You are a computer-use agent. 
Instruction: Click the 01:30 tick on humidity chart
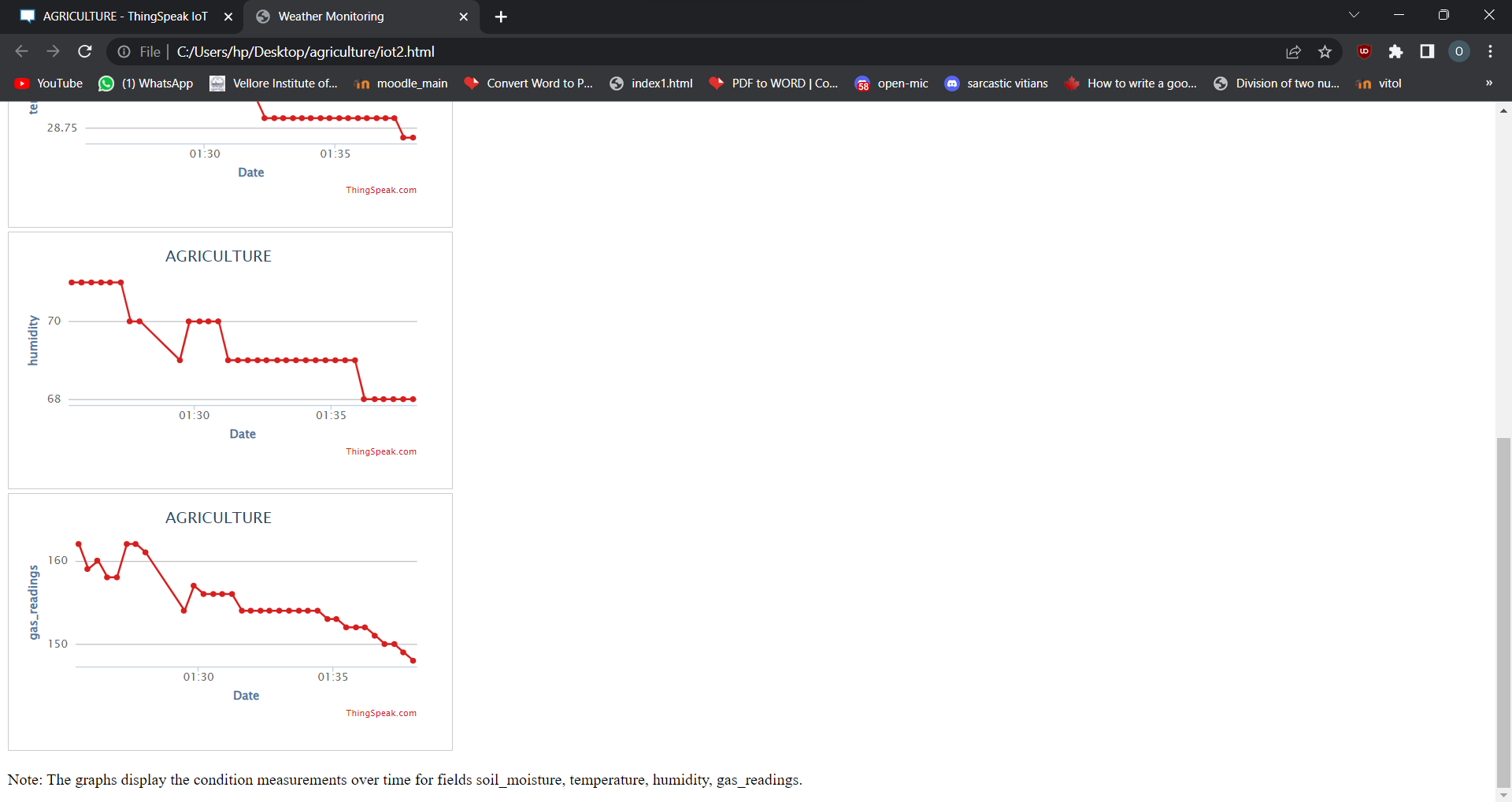195,415
